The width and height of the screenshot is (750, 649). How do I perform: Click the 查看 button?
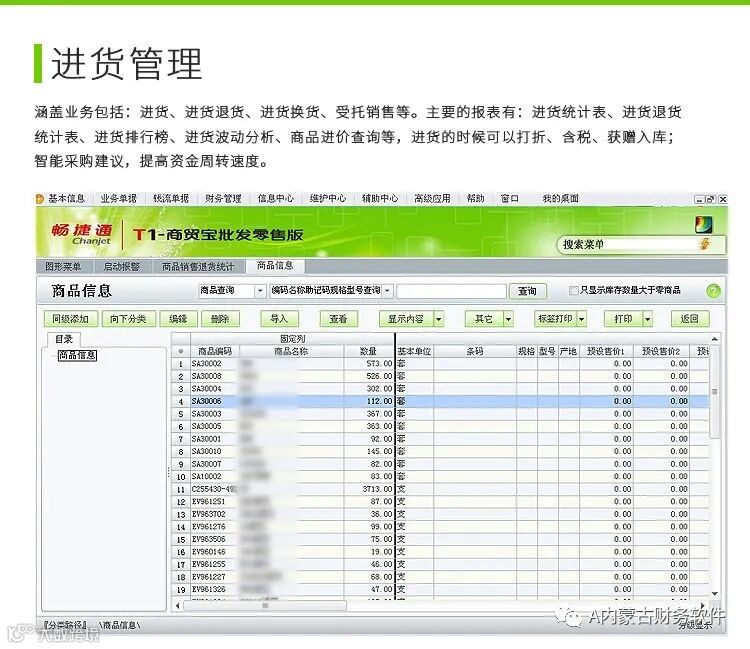click(338, 319)
